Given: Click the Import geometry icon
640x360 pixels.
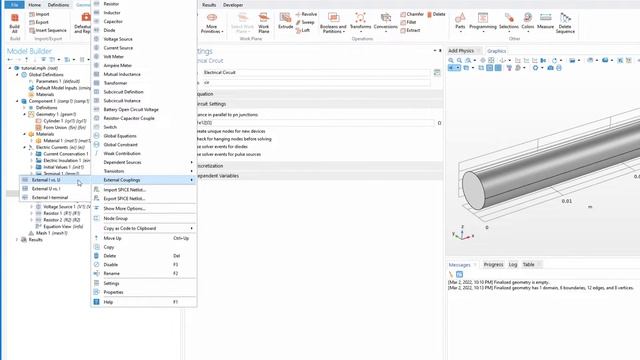Looking at the screenshot, I should [39, 14].
